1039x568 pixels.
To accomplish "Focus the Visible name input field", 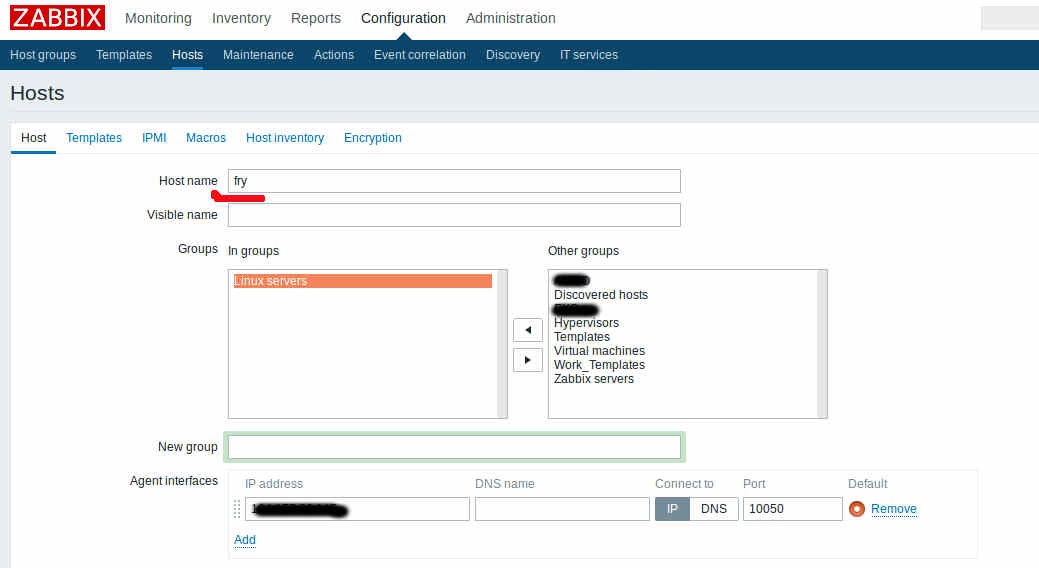I will click(x=454, y=215).
